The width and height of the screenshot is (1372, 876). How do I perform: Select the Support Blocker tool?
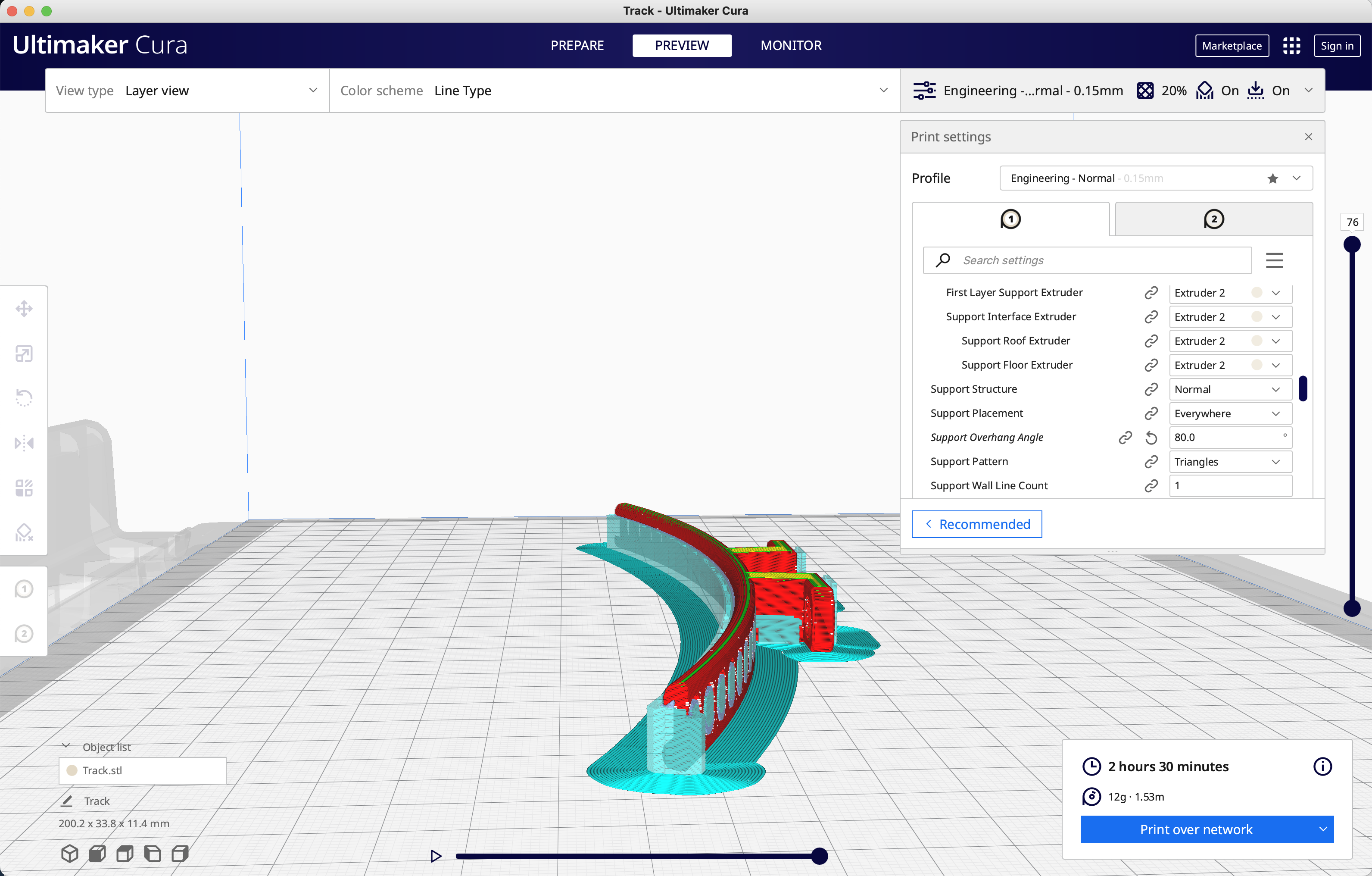[24, 532]
